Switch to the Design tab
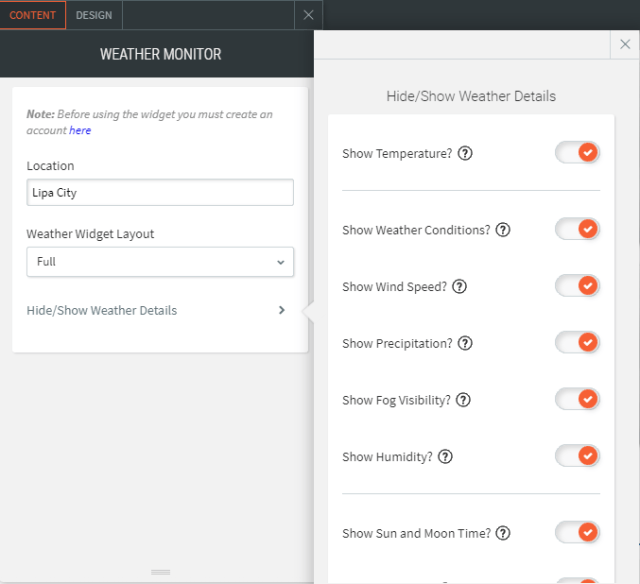The width and height of the screenshot is (640, 584). [x=94, y=15]
